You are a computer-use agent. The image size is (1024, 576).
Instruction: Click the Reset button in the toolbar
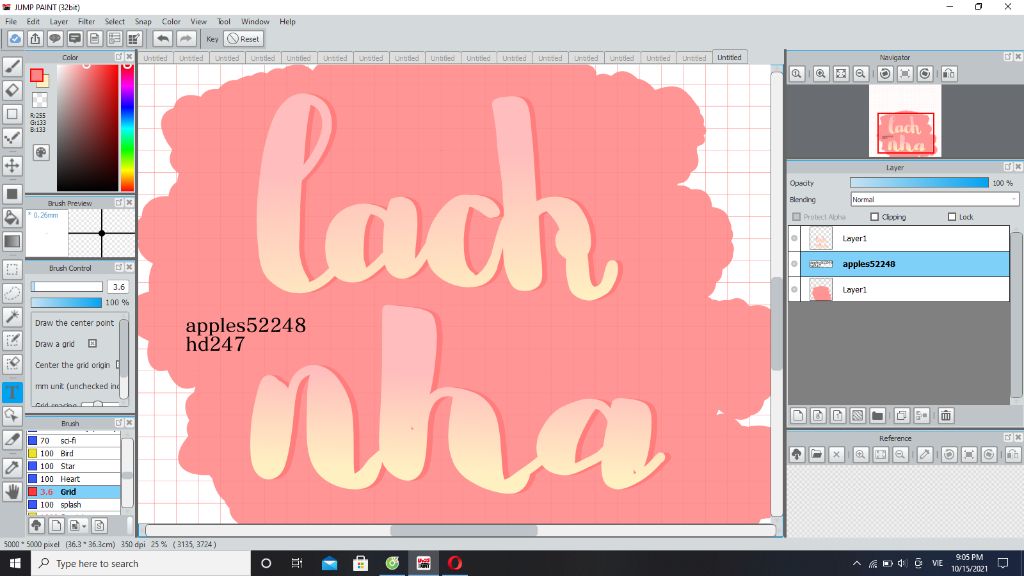pos(244,39)
